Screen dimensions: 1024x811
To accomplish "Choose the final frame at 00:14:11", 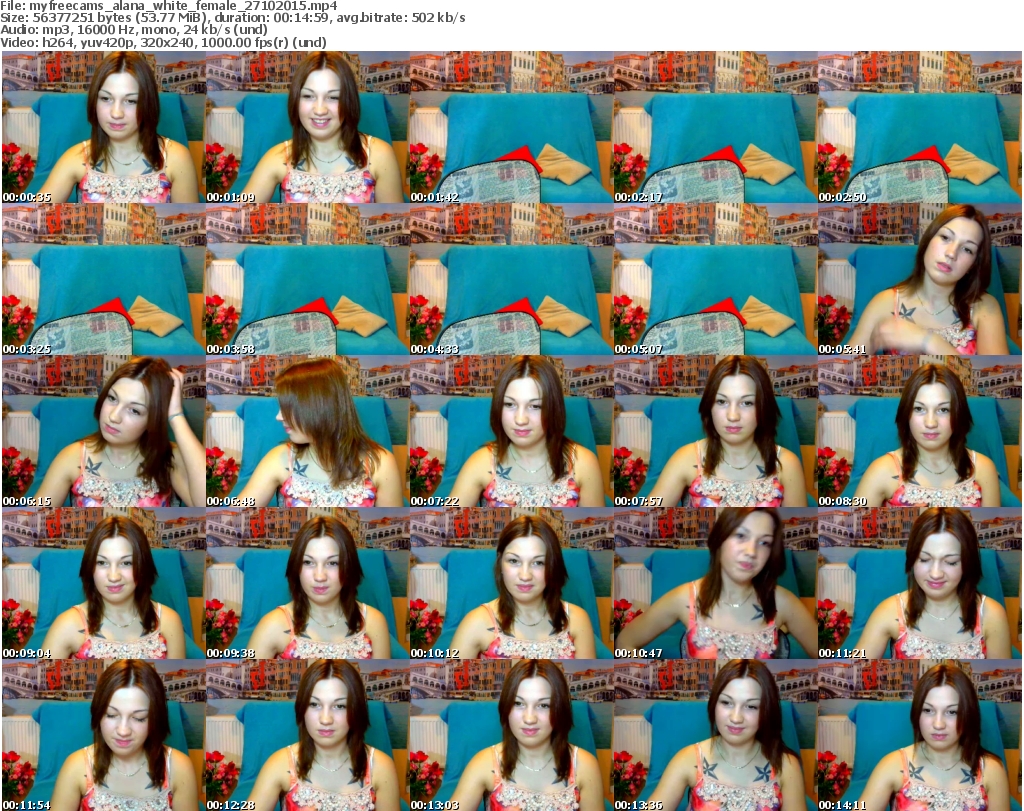I will 919,735.
